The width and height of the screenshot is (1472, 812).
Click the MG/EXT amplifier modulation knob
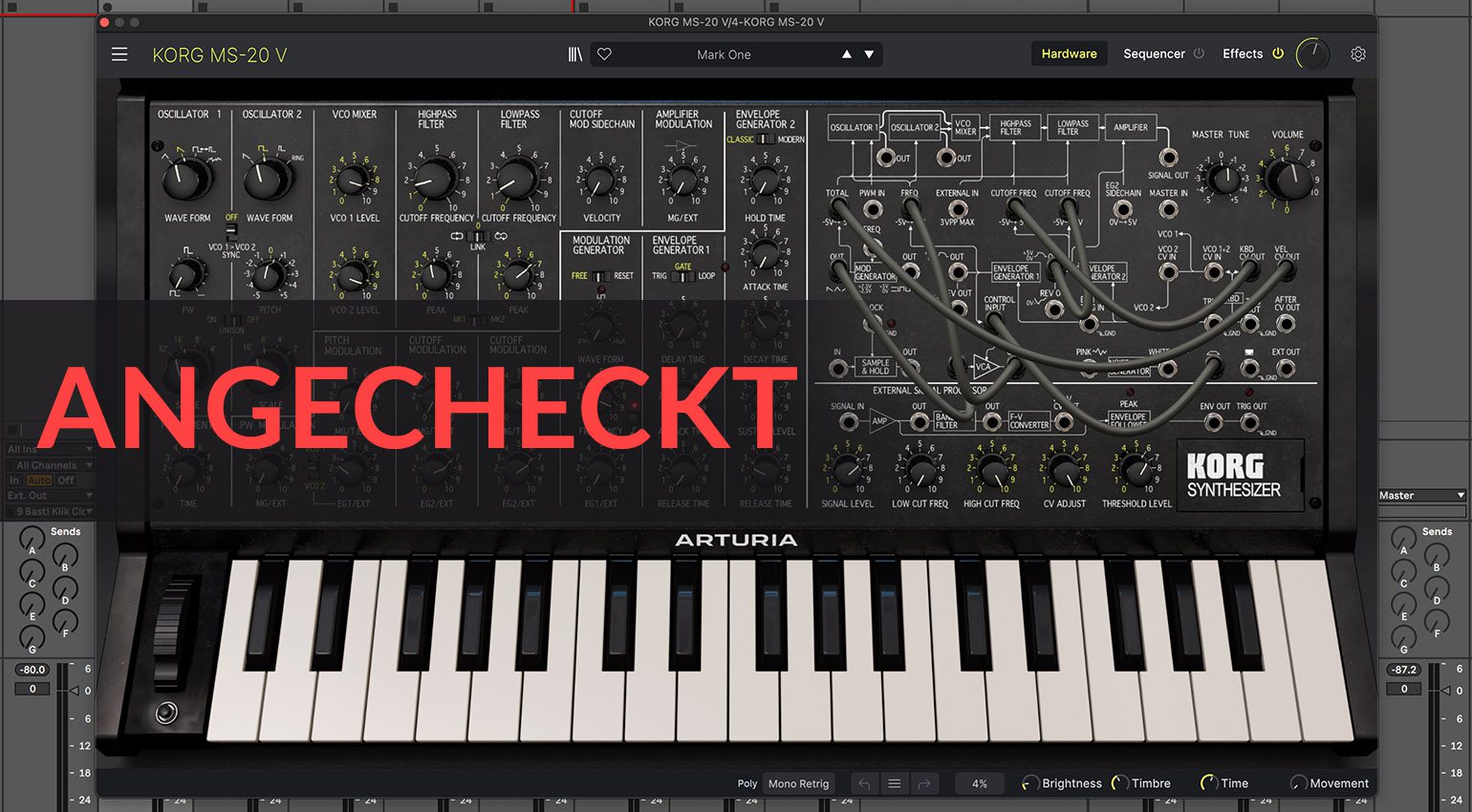(x=682, y=181)
